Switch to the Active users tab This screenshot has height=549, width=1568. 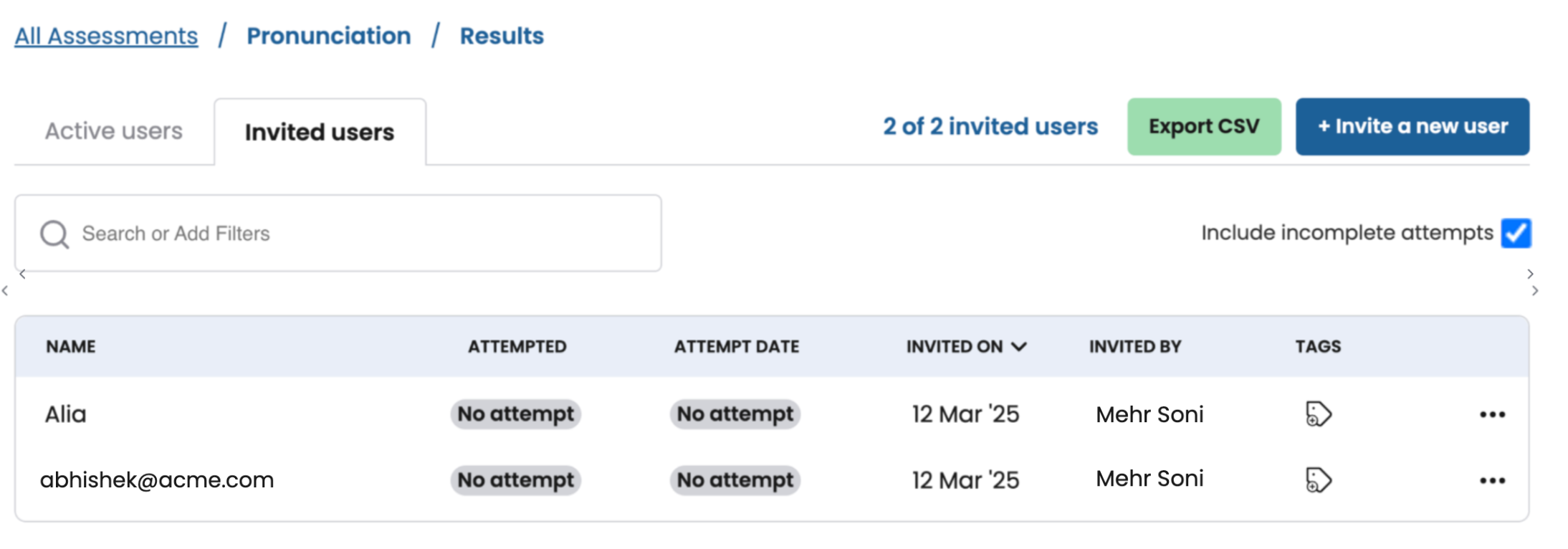tap(114, 131)
